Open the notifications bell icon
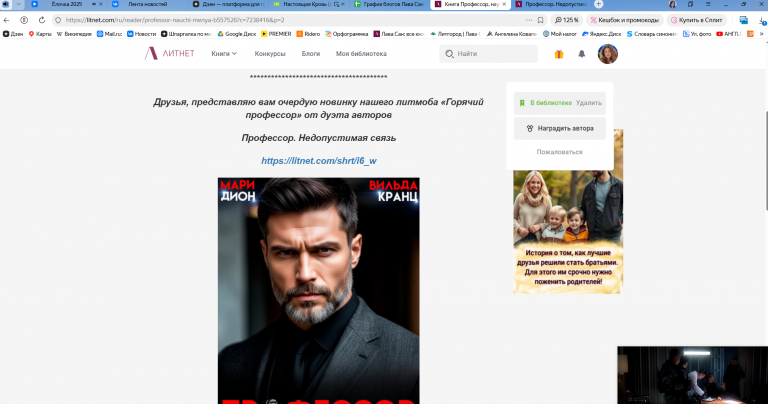The width and height of the screenshot is (768, 404). (x=581, y=54)
